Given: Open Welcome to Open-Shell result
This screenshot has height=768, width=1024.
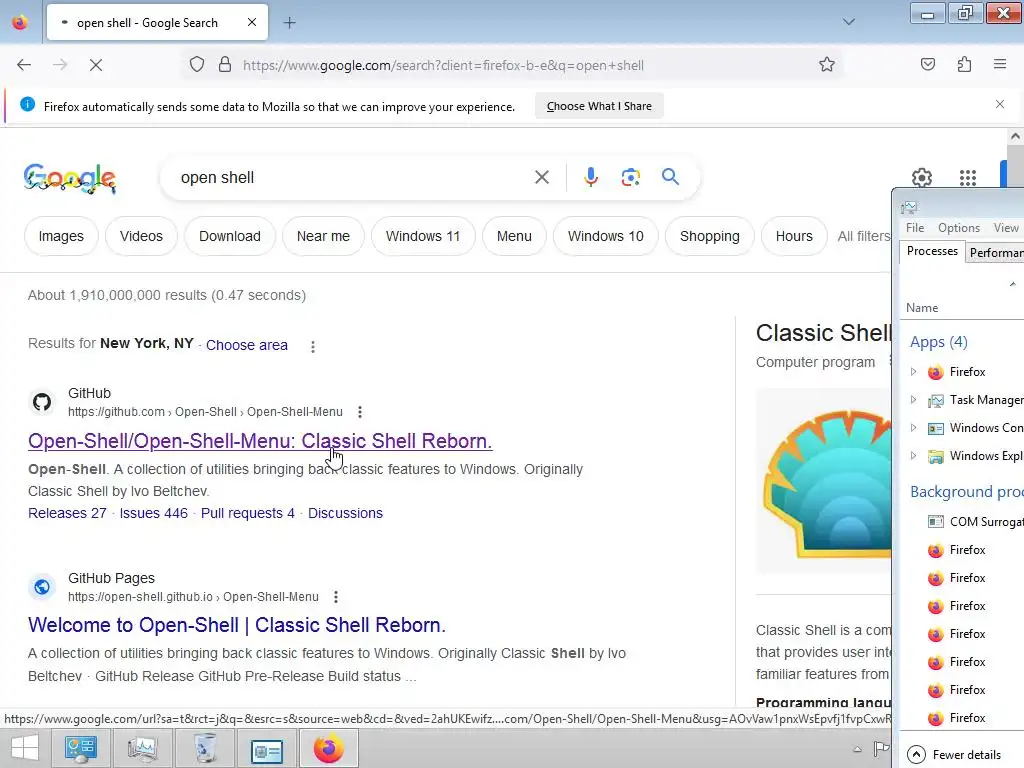Looking at the screenshot, I should [x=236, y=625].
